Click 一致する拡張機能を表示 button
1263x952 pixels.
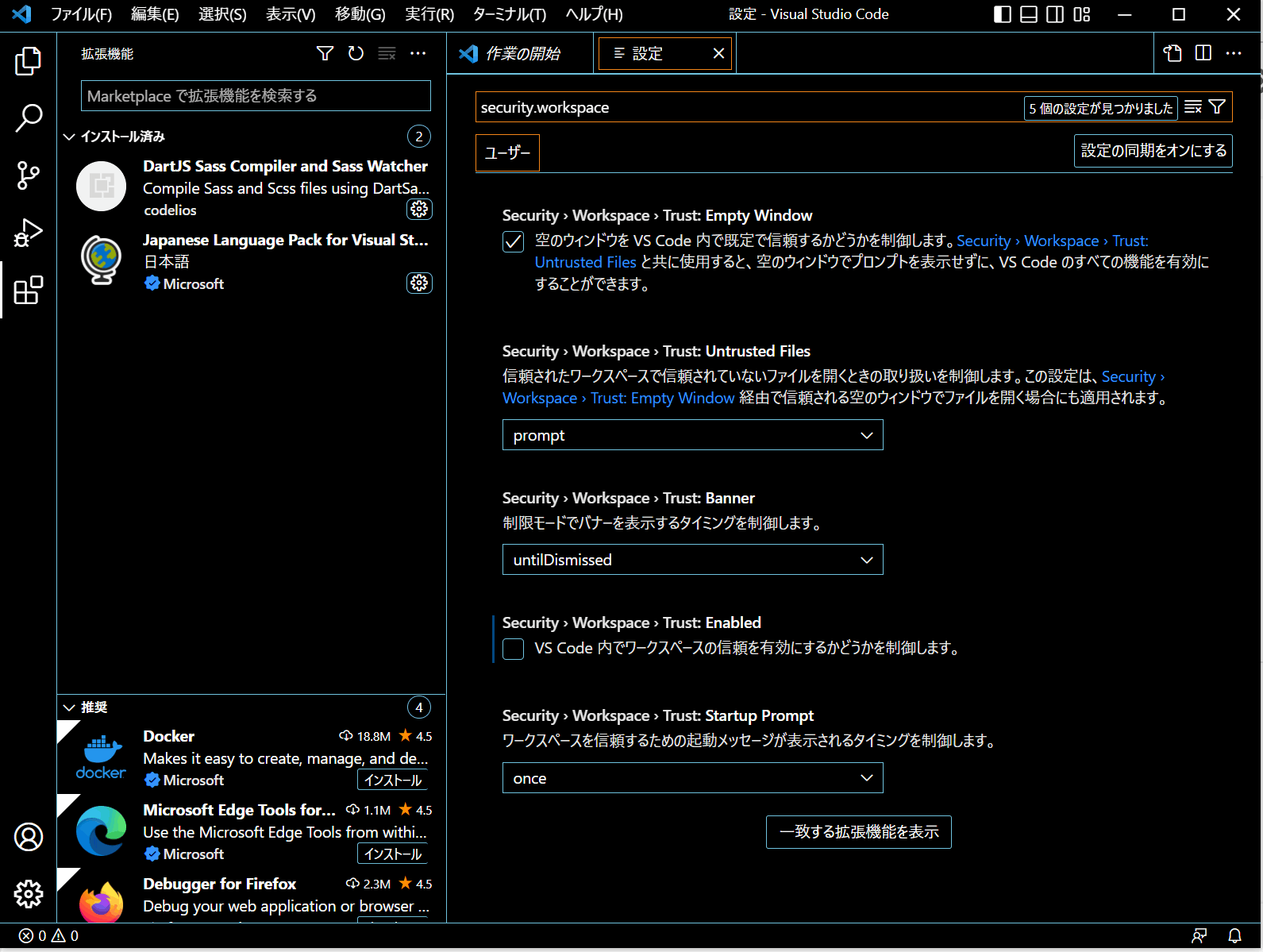coord(859,832)
